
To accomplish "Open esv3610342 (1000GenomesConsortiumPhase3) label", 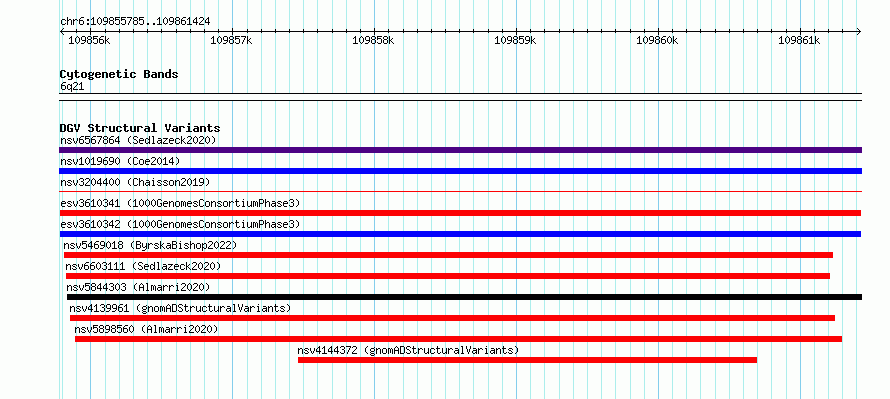I will [180, 224].
